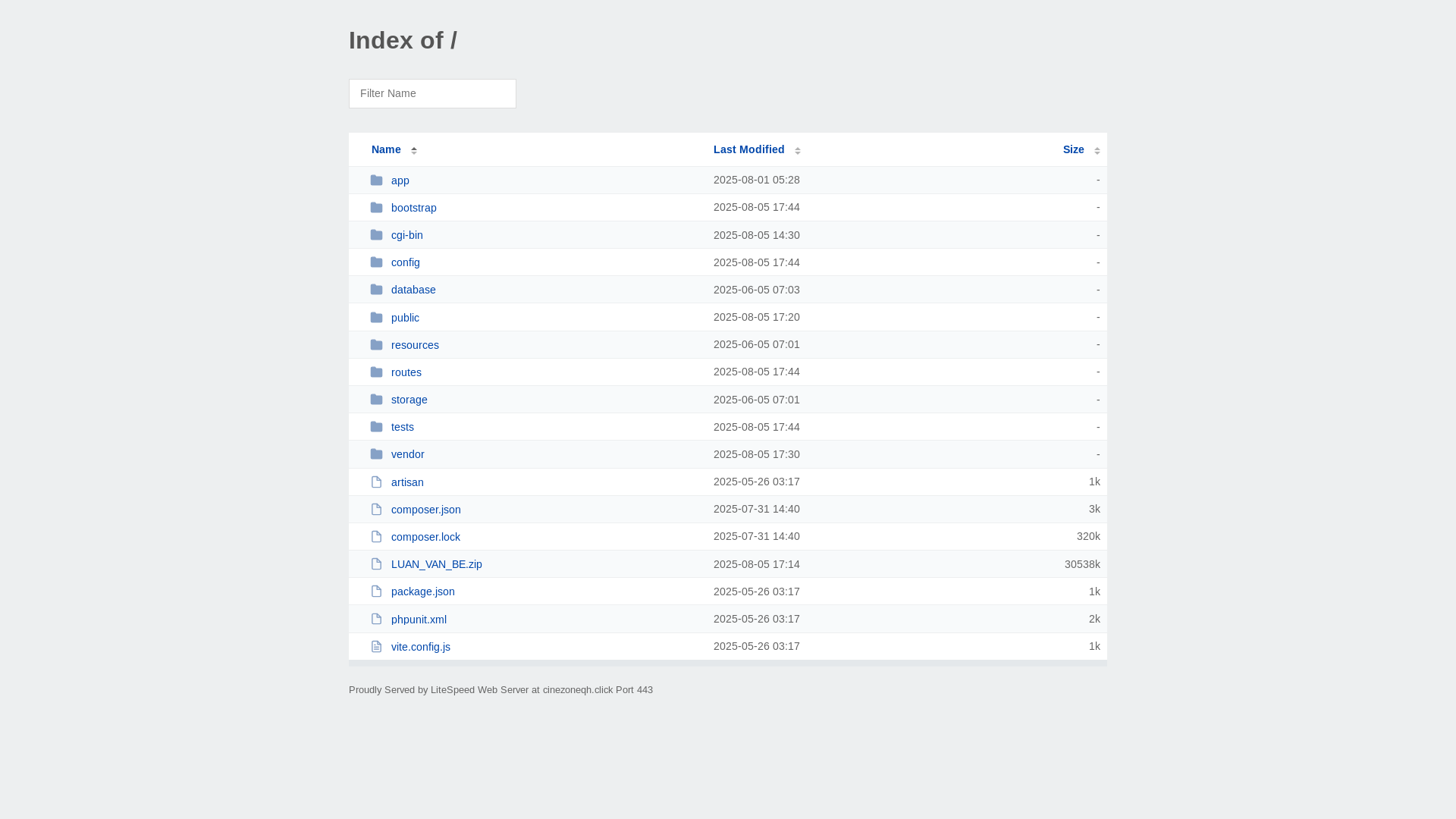The image size is (1456, 819).
Task: Download the LUAN_VAN_BE.zip link
Action: click(x=437, y=564)
